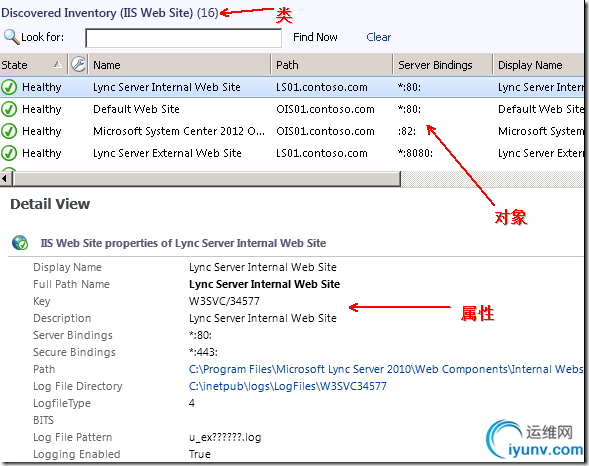
Task: Click the BITS property label
Action: click(44, 420)
